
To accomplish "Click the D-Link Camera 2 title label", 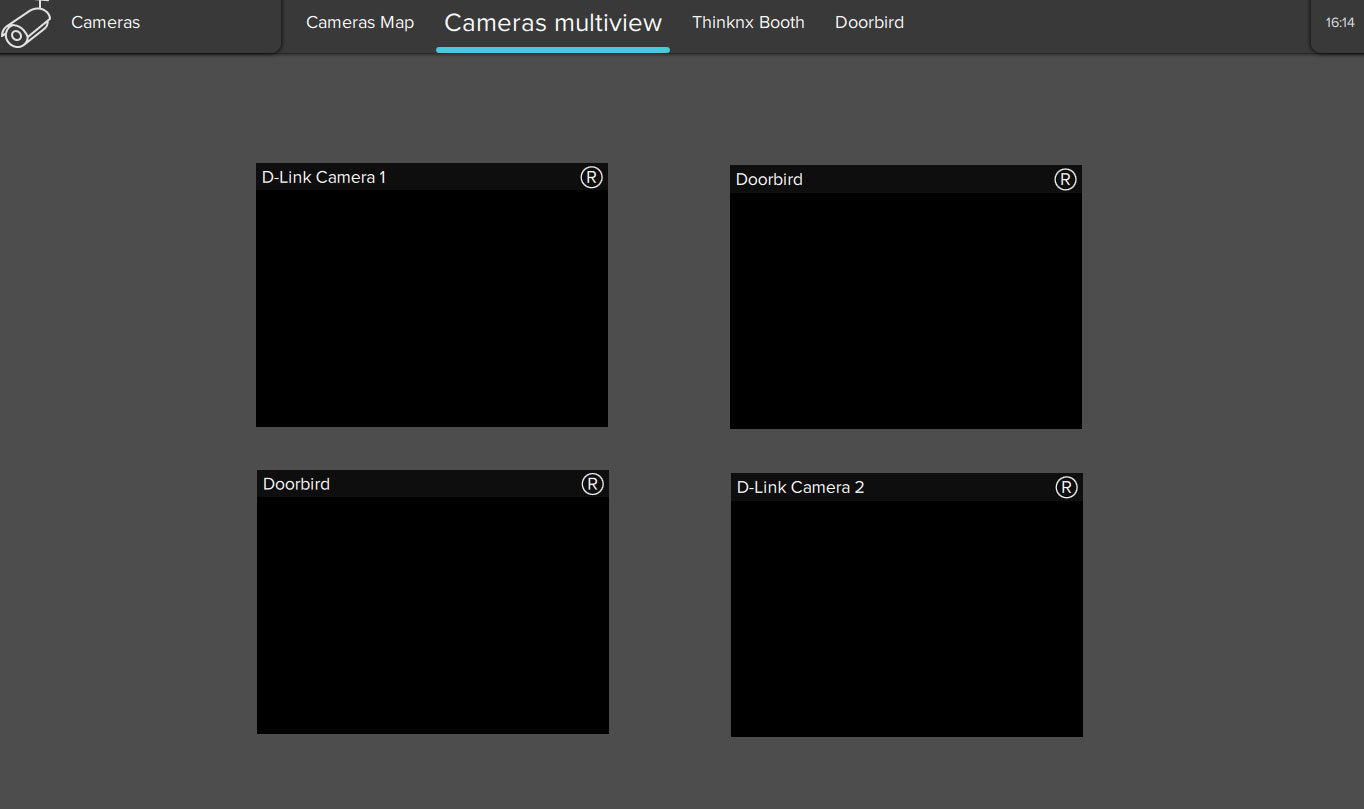I will coord(800,487).
